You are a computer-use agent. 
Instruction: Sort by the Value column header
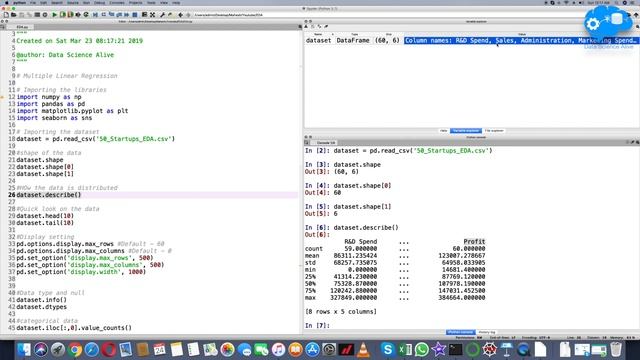[x=522, y=34]
